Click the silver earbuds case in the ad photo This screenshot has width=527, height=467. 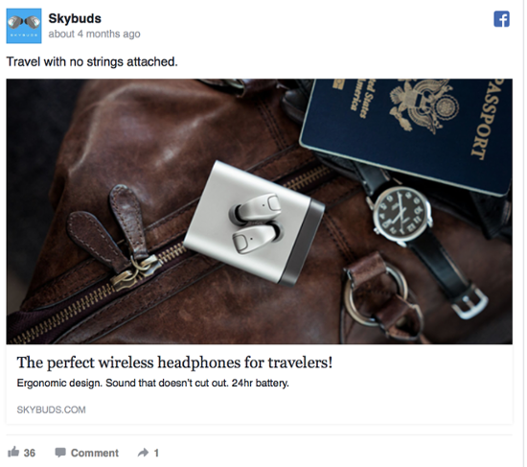253,223
